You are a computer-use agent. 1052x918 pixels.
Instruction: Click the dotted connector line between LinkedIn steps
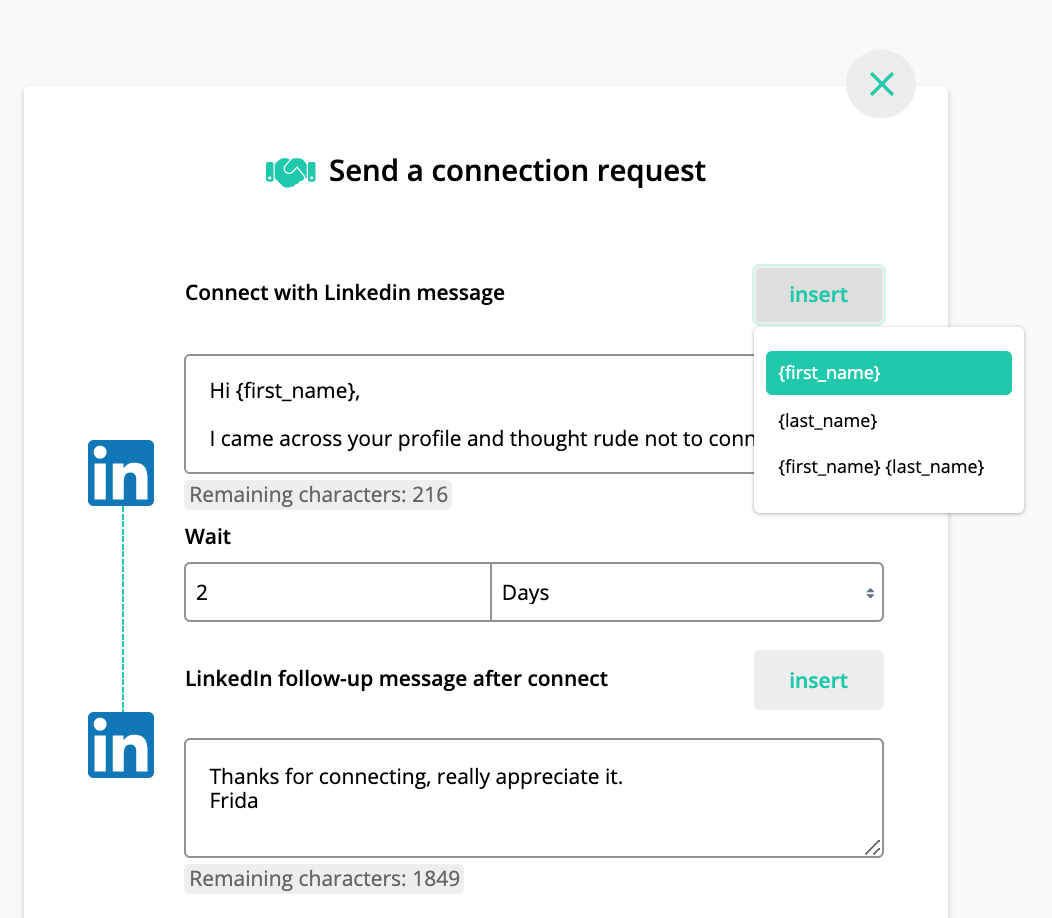[x=120, y=610]
